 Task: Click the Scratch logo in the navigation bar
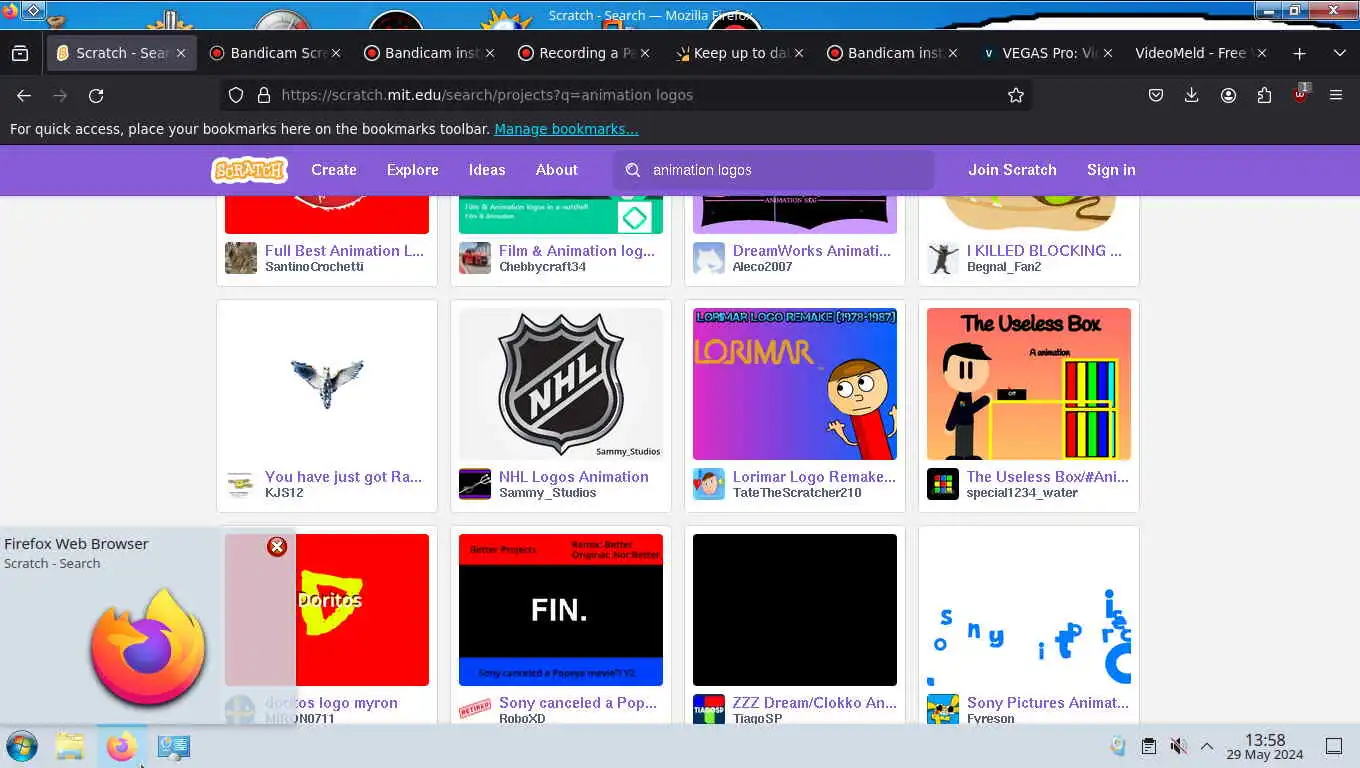pyautogui.click(x=249, y=170)
